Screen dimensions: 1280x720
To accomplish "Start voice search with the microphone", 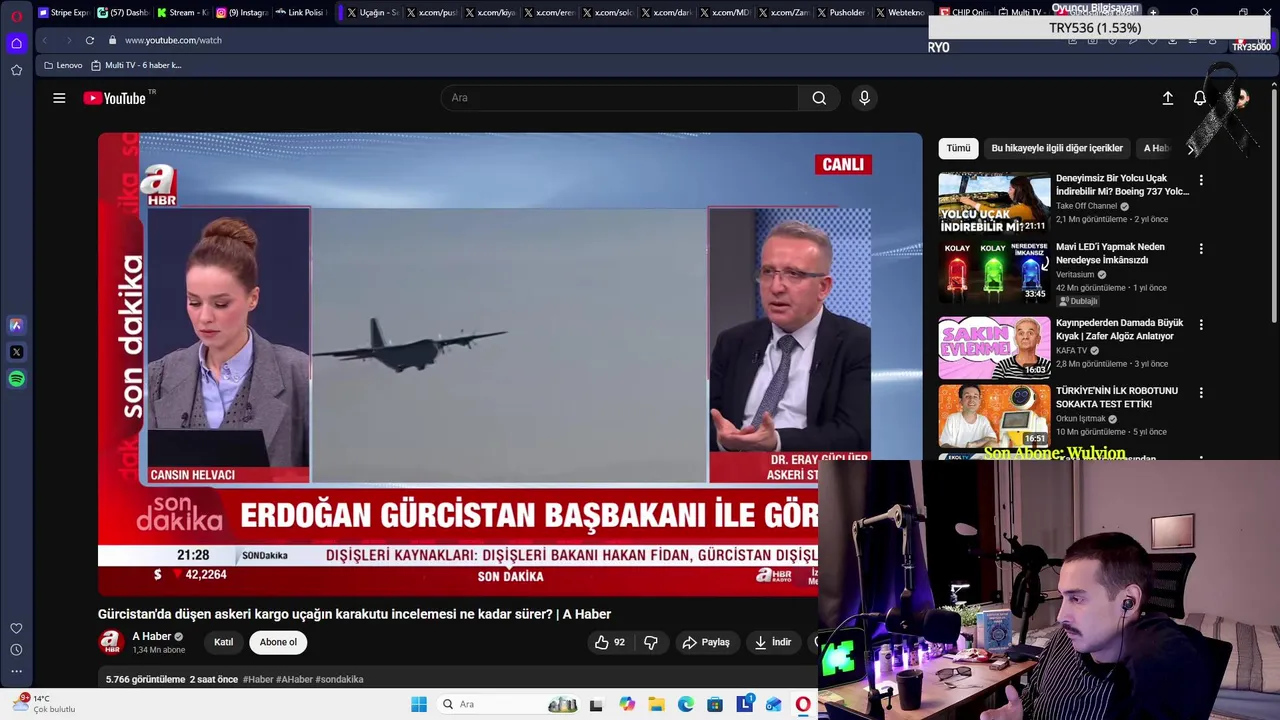I will click(865, 98).
